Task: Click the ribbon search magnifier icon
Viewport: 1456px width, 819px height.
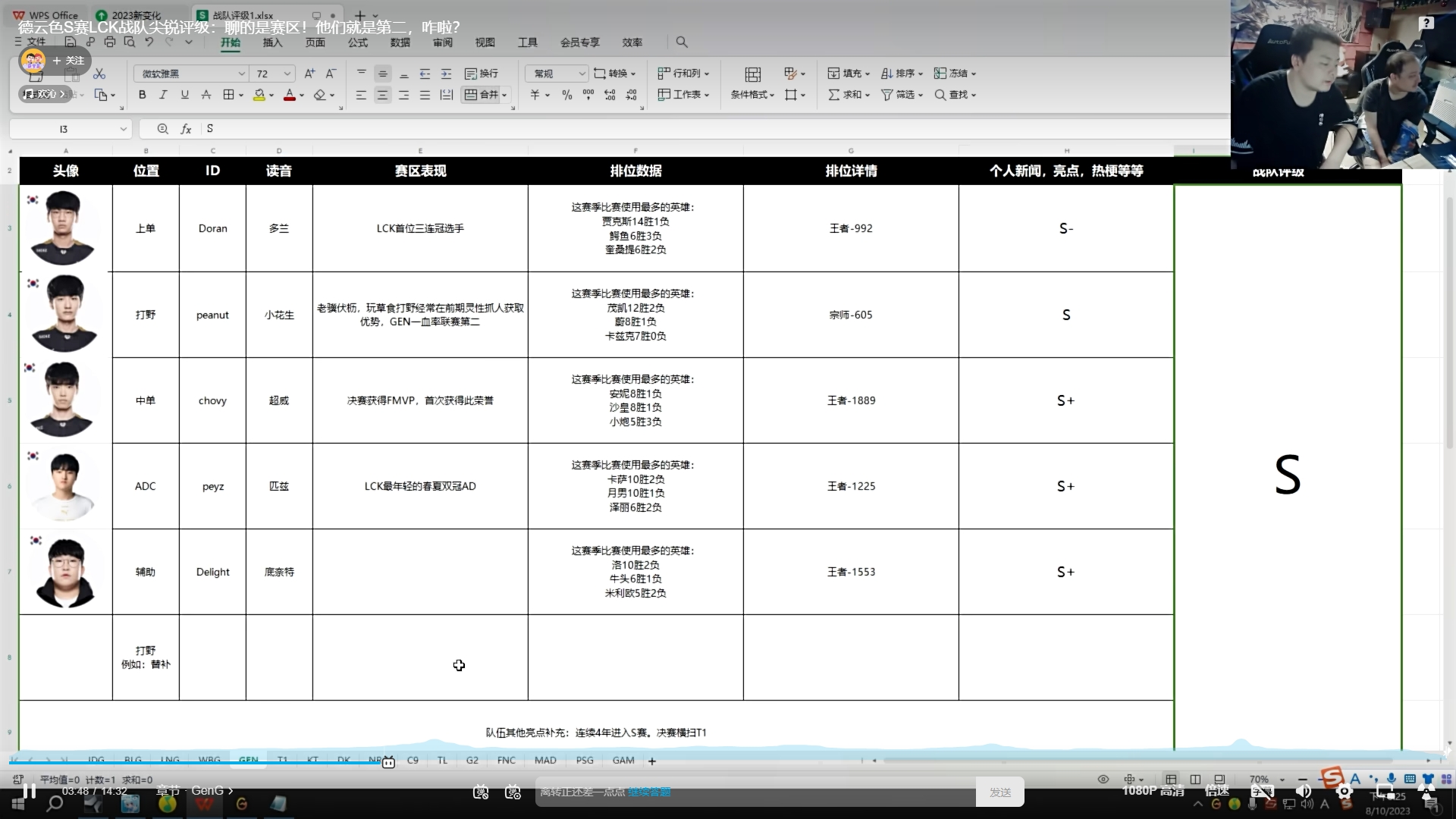Action: tap(682, 42)
